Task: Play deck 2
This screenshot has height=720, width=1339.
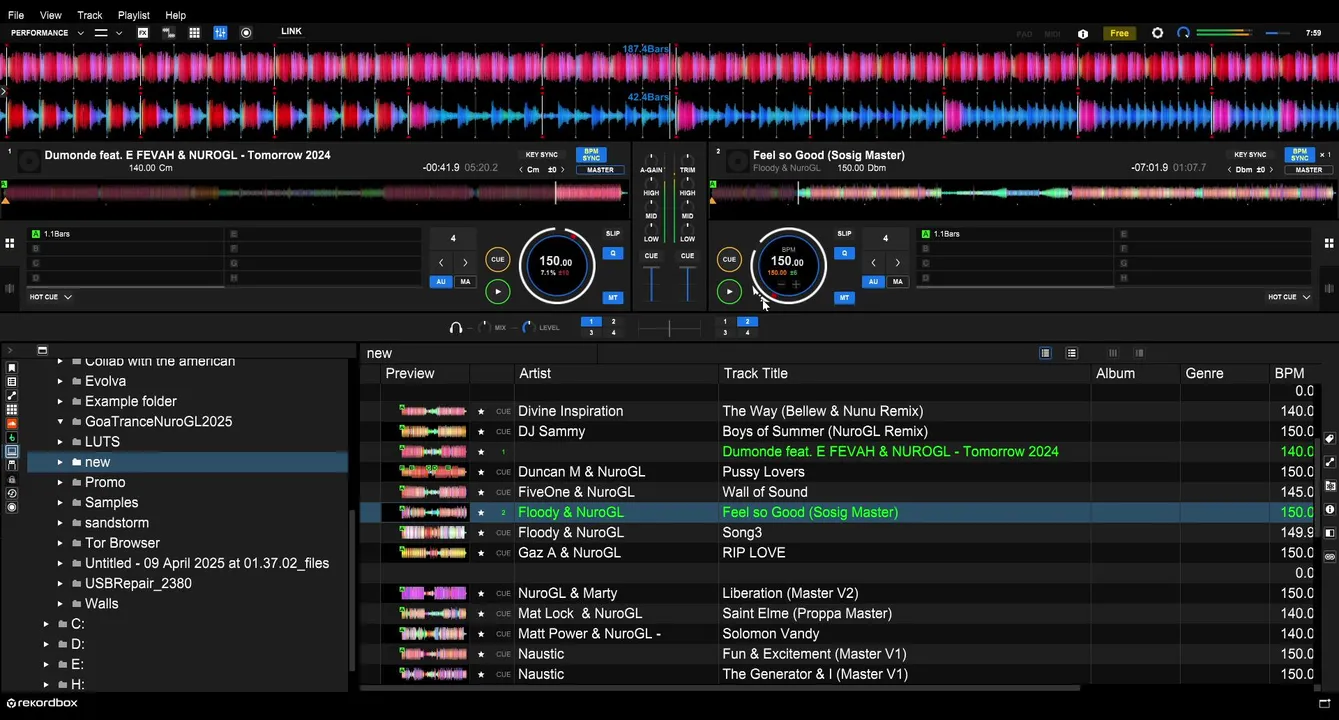Action: pyautogui.click(x=729, y=292)
